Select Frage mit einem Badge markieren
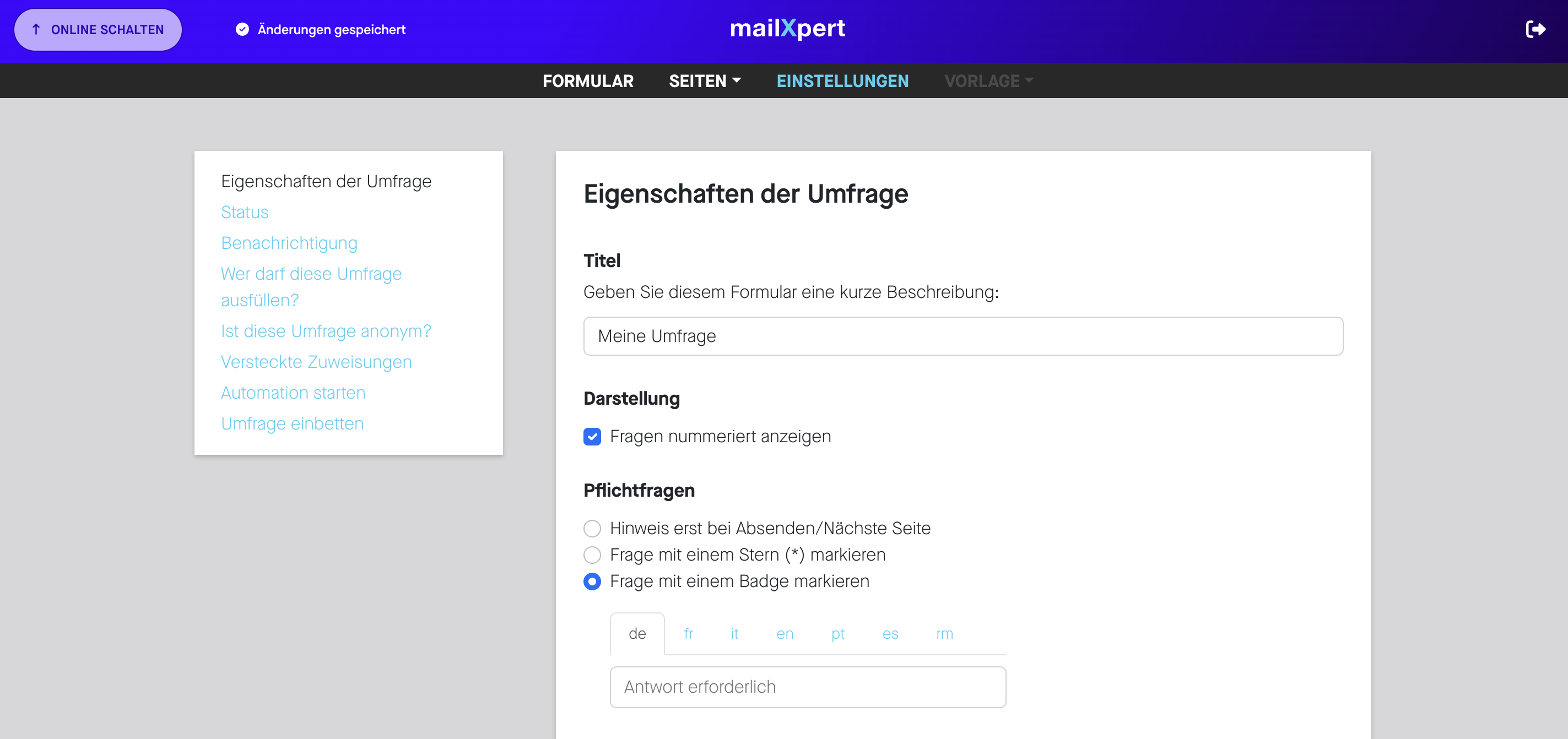 [x=592, y=582]
